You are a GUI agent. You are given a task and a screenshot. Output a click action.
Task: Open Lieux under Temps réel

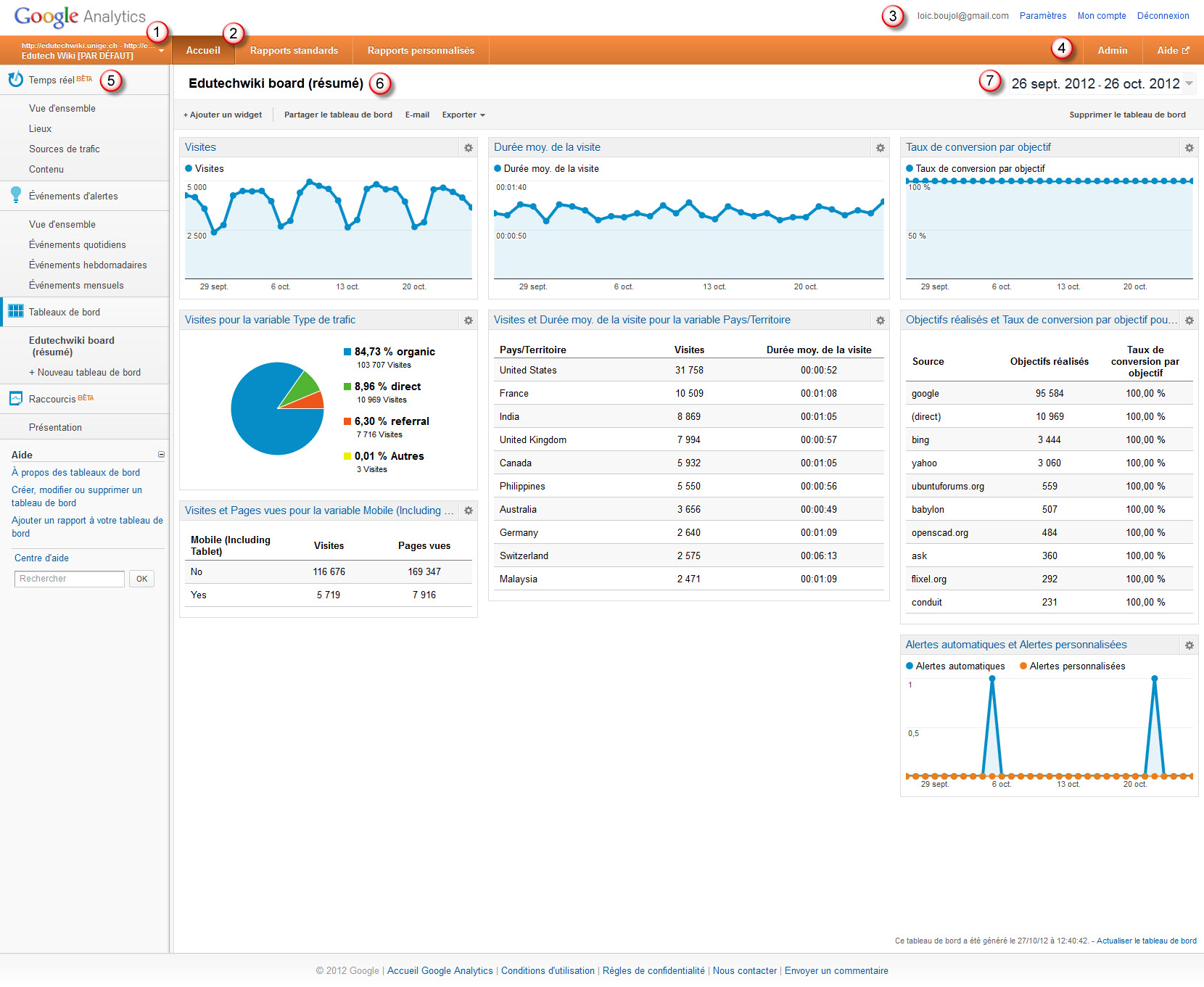coord(40,128)
